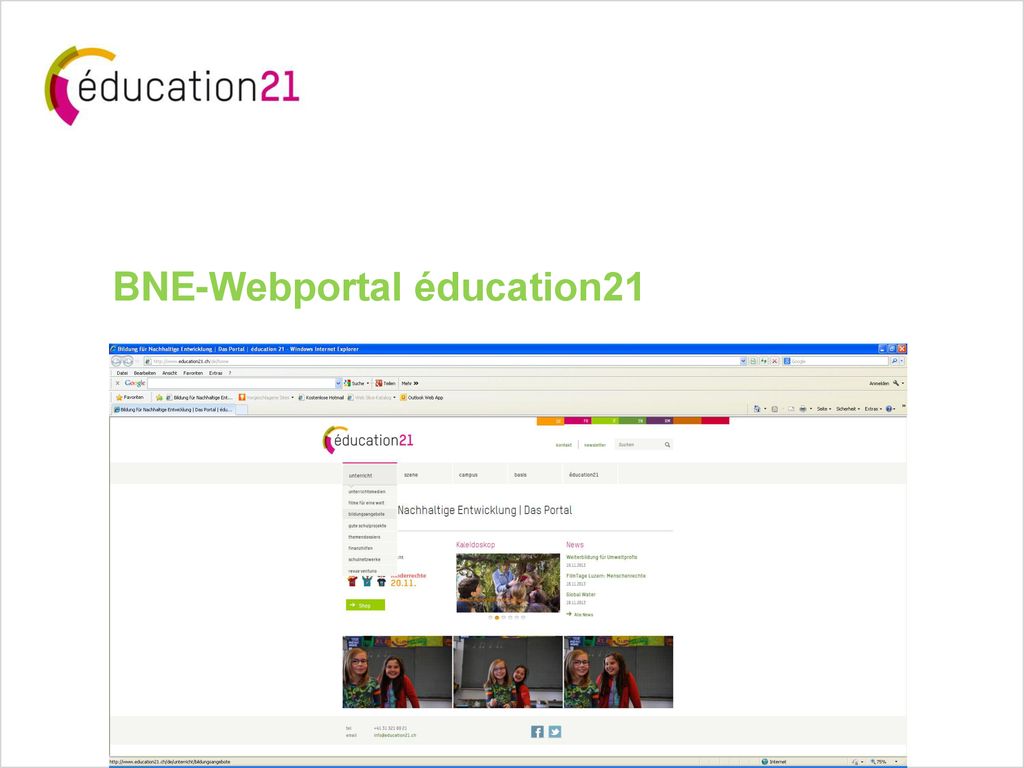1024x768 pixels.
Task: Open the Bearbeiten menu
Action: pos(145,373)
